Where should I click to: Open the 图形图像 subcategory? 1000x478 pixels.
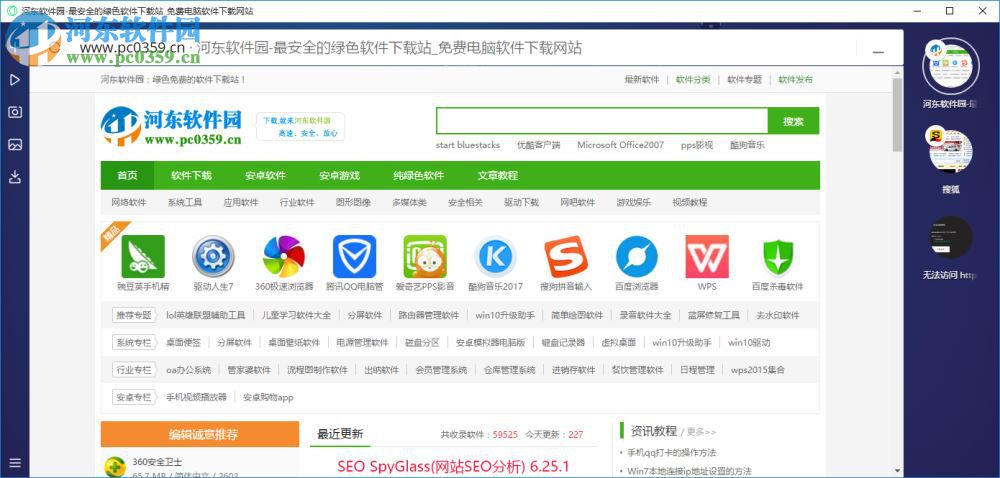coord(353,203)
